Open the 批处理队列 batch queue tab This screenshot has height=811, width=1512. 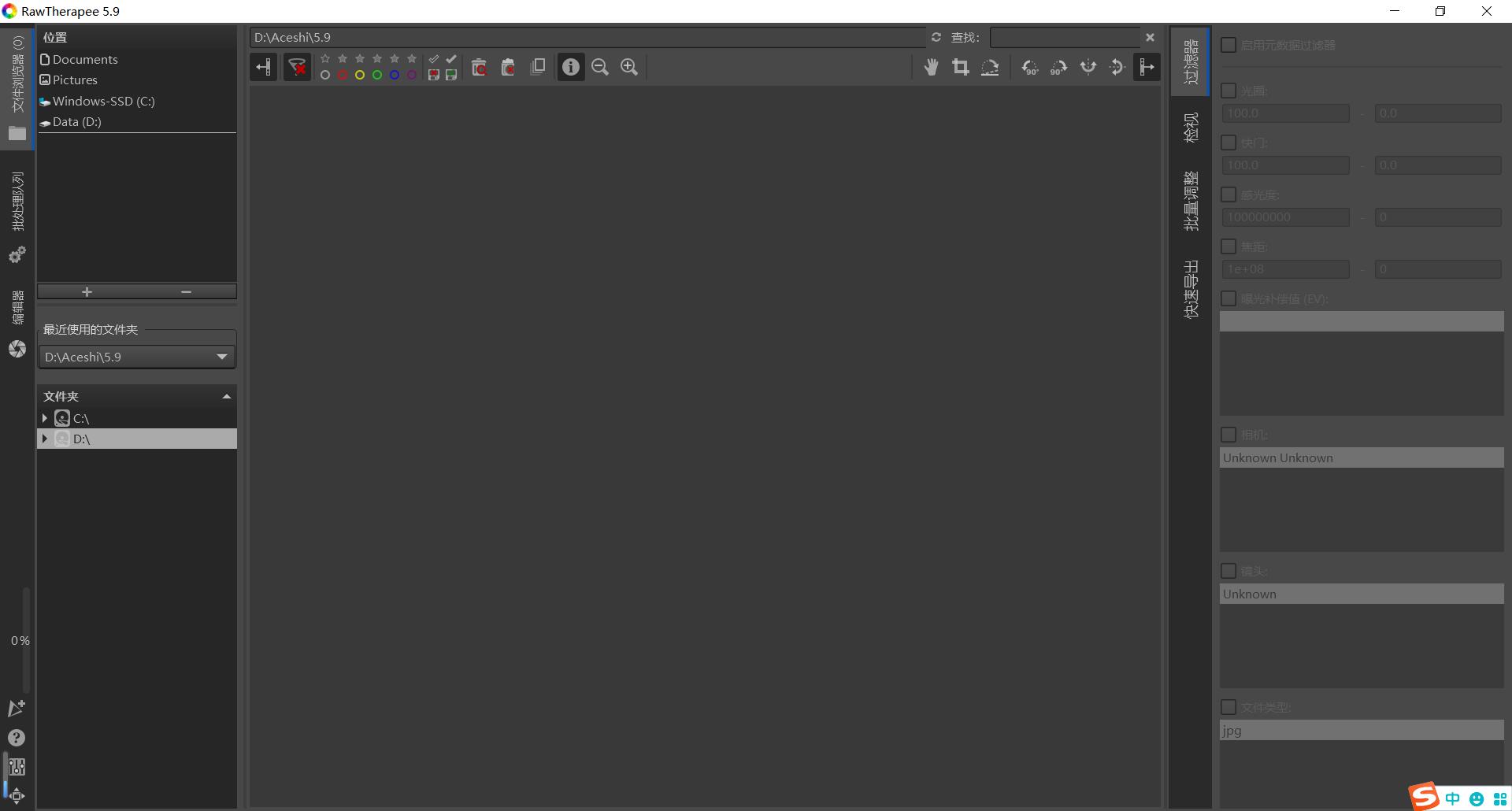(17, 217)
